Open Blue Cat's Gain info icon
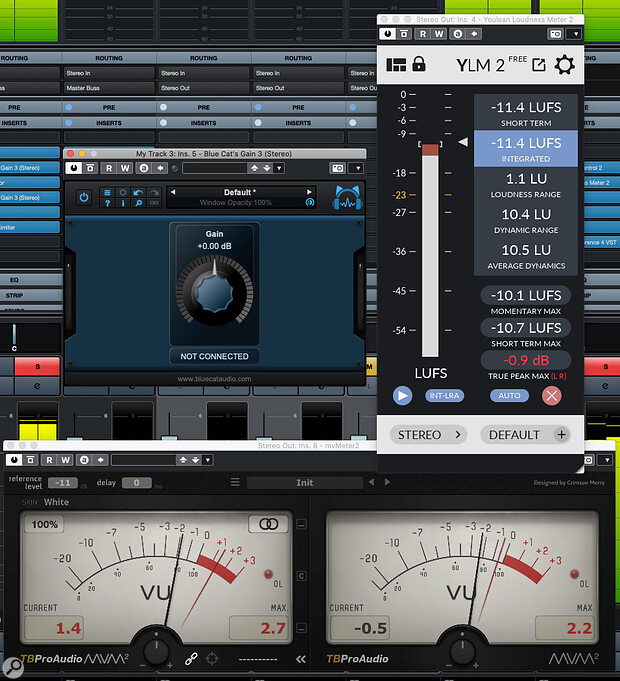Viewport: 620px width, 681px height. (123, 203)
